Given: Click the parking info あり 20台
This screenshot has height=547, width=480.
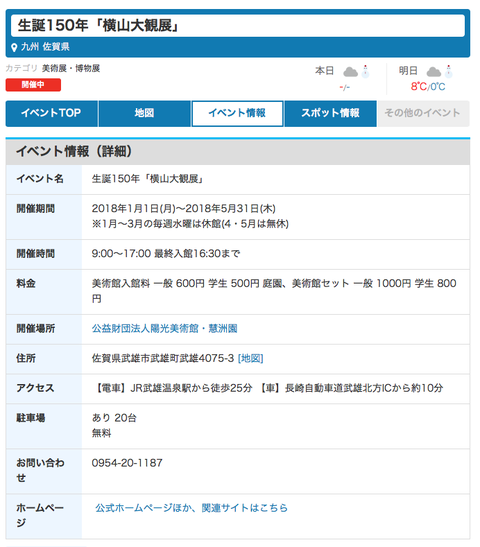Looking at the screenshot, I should [x=114, y=418].
